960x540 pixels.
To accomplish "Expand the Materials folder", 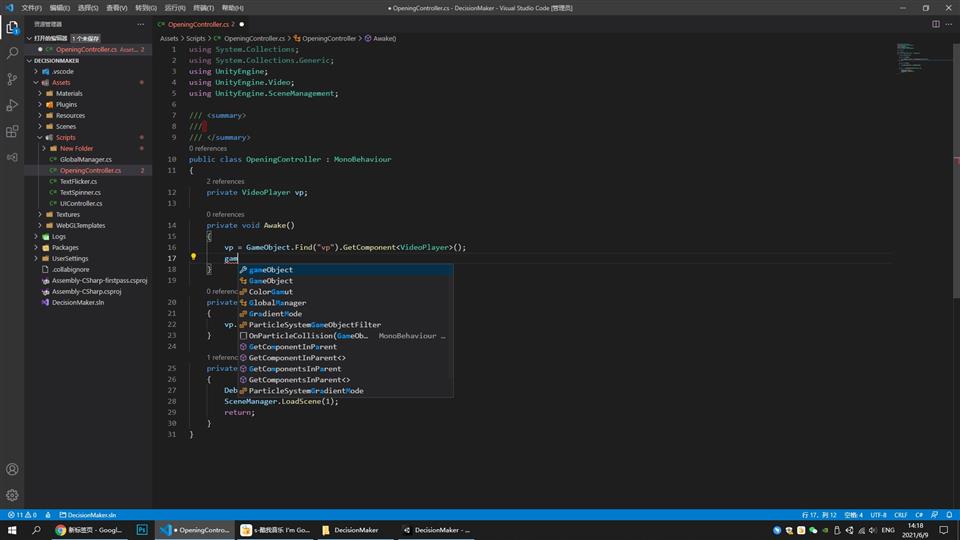I will (40, 94).
